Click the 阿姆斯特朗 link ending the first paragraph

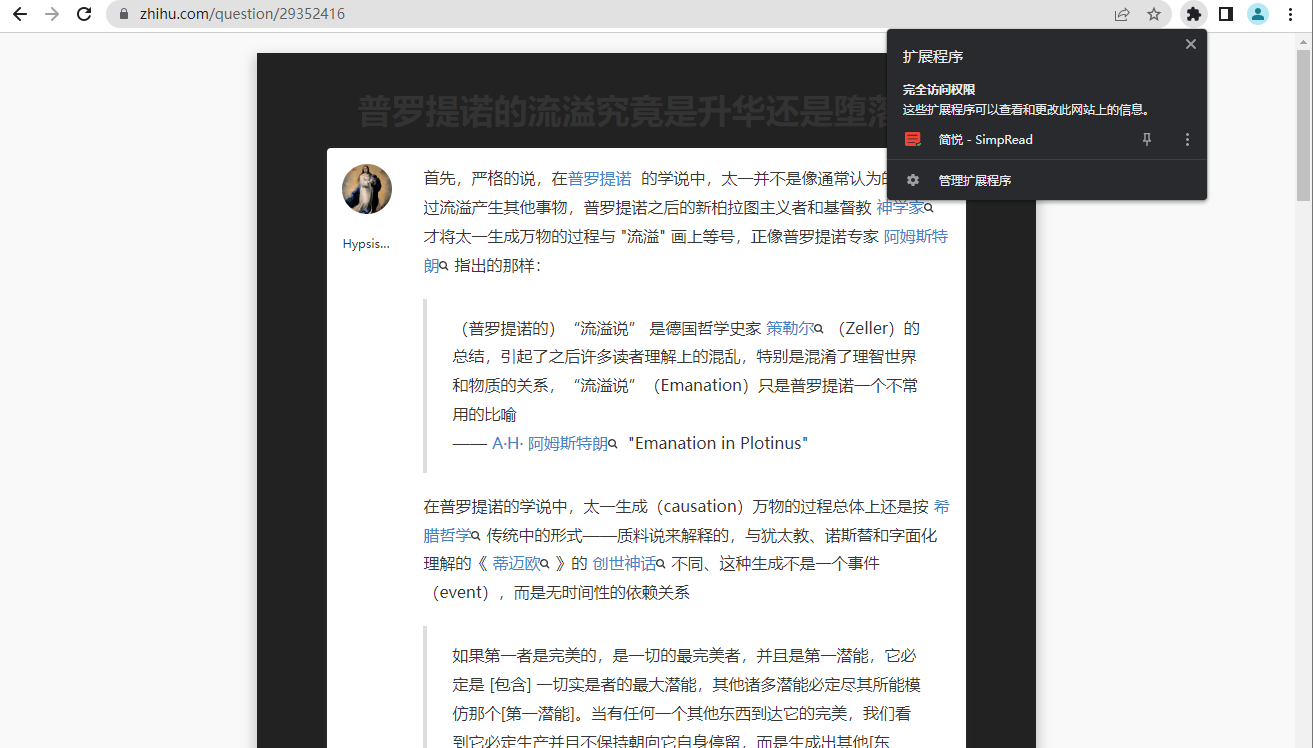685,251
